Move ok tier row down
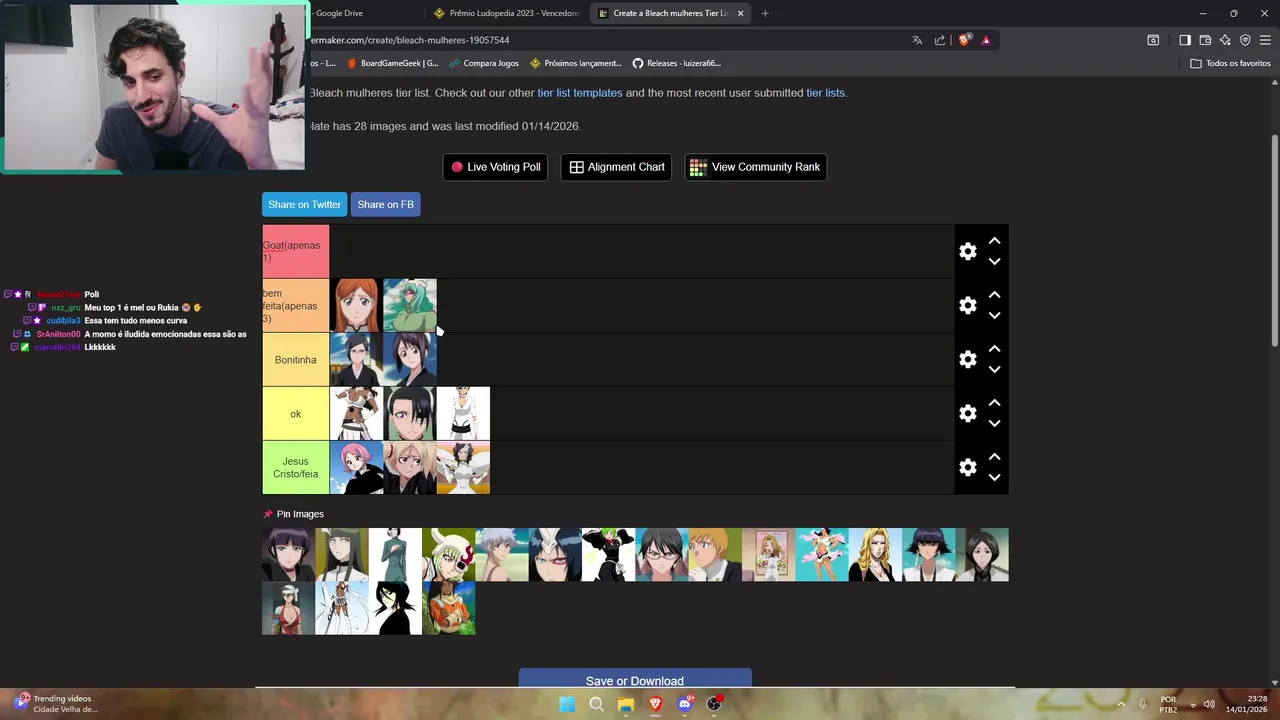This screenshot has height=720, width=1280. click(x=994, y=424)
